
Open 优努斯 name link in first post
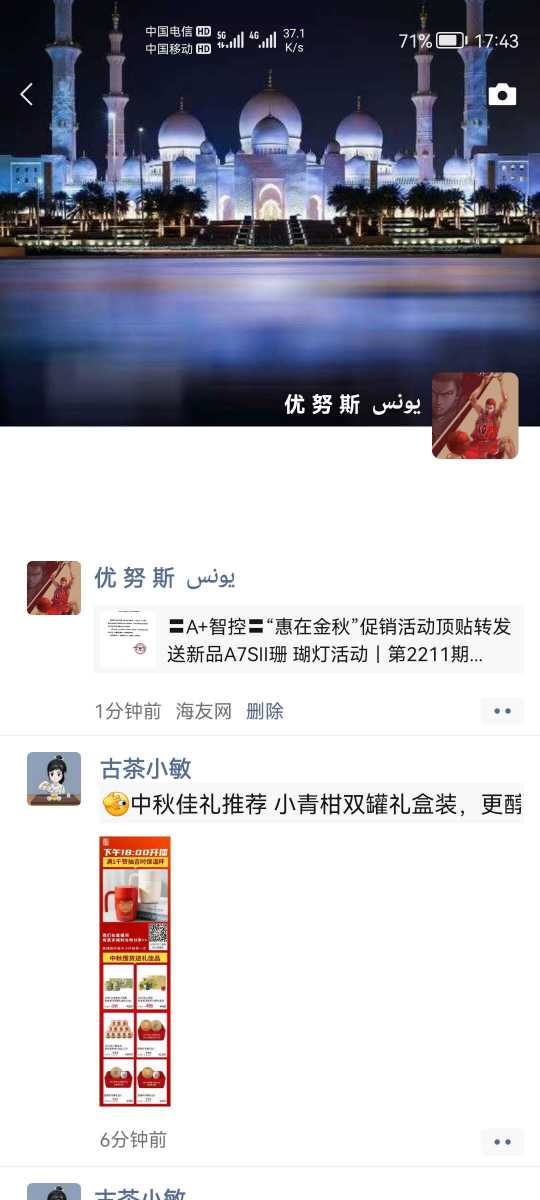pyautogui.click(x=165, y=577)
